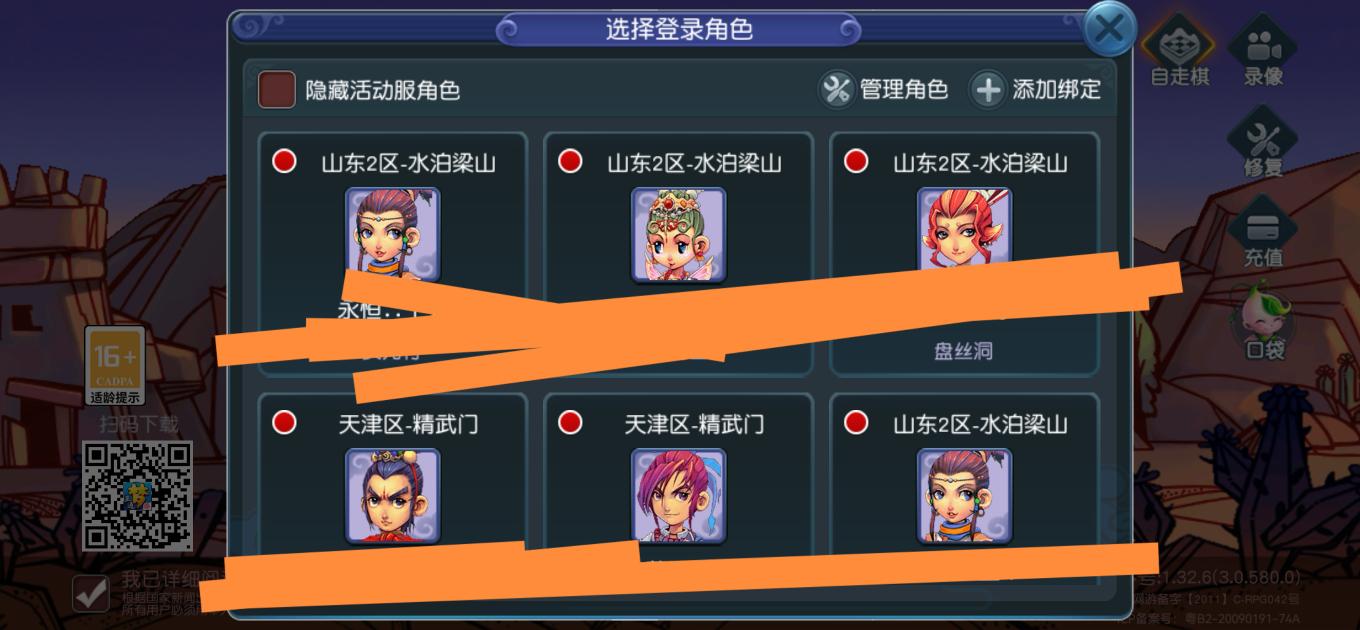Click the 管理角色 text button

click(x=904, y=89)
